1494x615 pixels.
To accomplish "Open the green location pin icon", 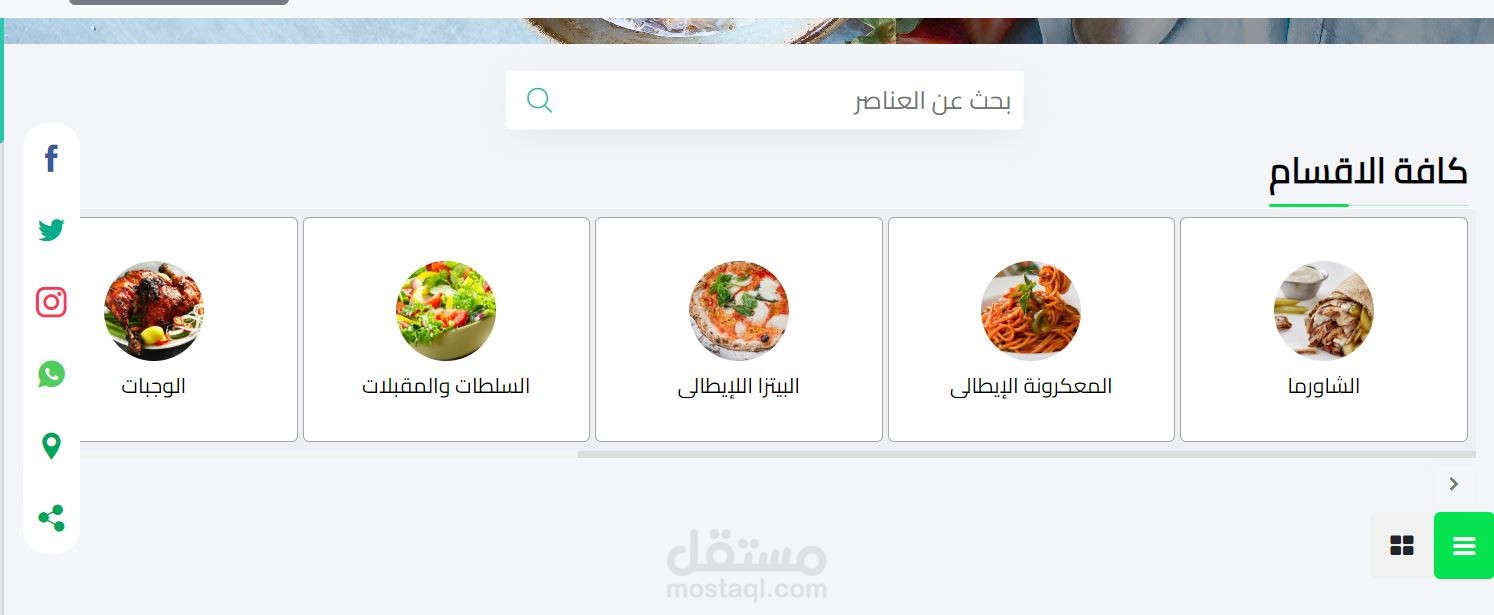I will tap(51, 446).
